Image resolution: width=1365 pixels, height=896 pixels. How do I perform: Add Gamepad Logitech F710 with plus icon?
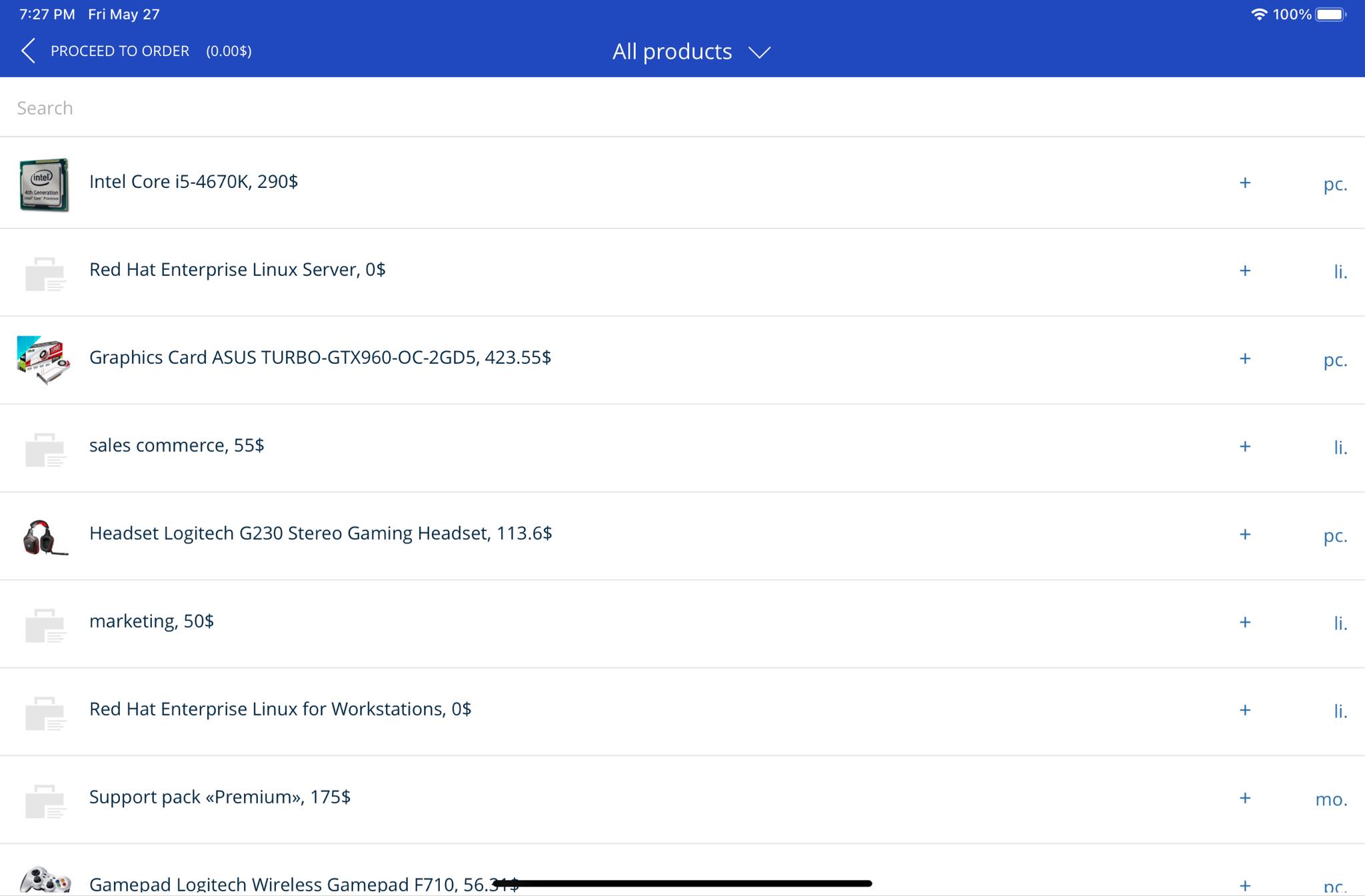(1244, 886)
